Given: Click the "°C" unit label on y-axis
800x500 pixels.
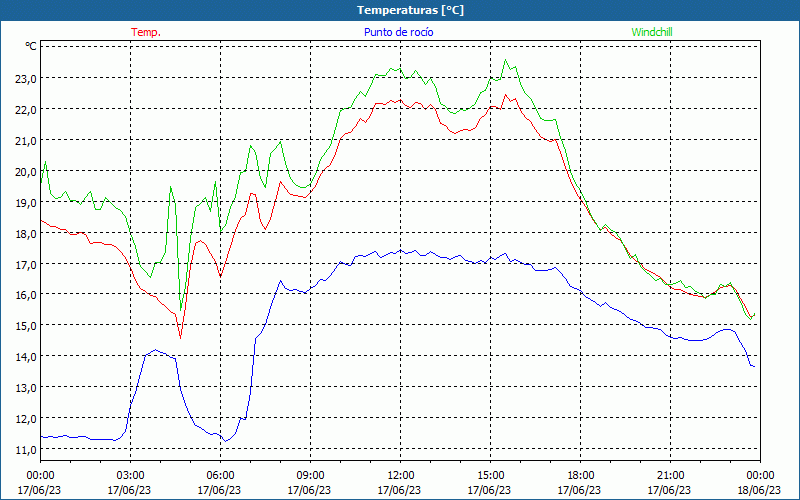Looking at the screenshot, I should coord(31,46).
